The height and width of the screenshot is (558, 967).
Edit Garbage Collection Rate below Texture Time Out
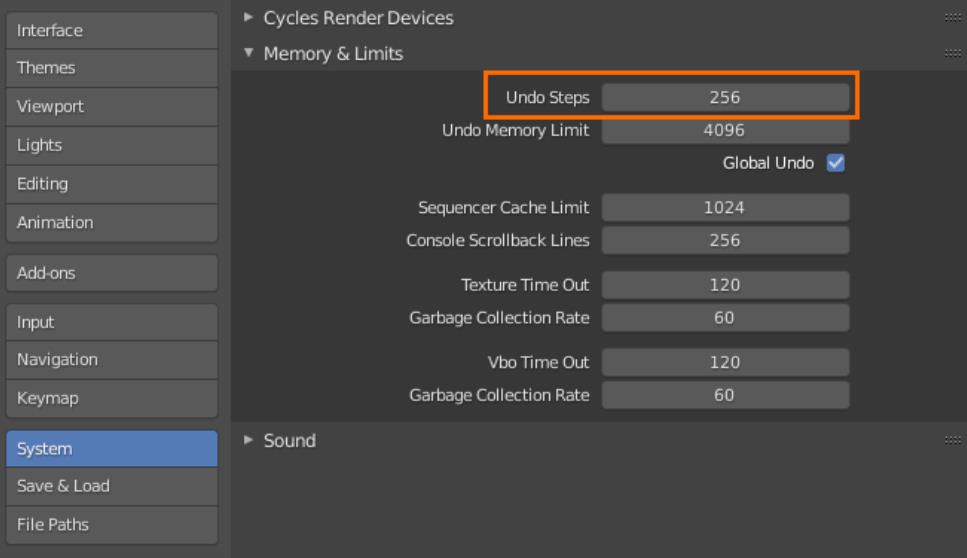click(x=725, y=318)
